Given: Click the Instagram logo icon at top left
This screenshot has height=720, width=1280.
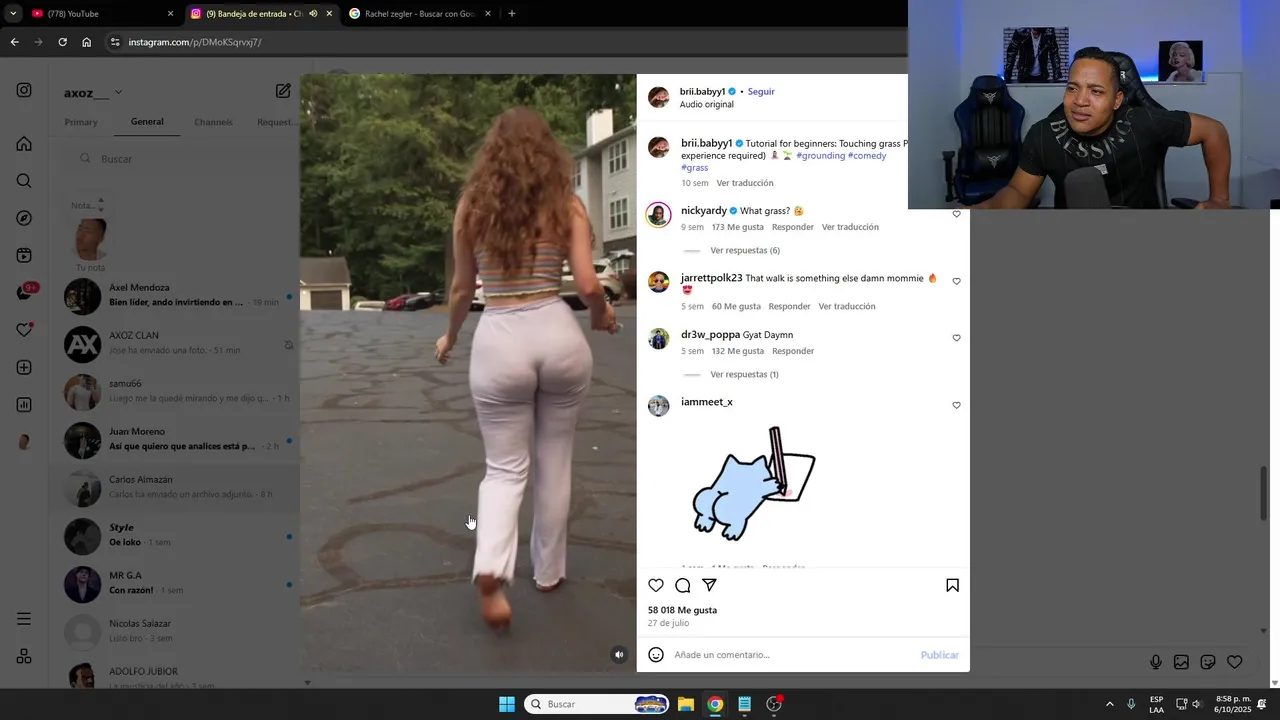Looking at the screenshot, I should click(24, 90).
